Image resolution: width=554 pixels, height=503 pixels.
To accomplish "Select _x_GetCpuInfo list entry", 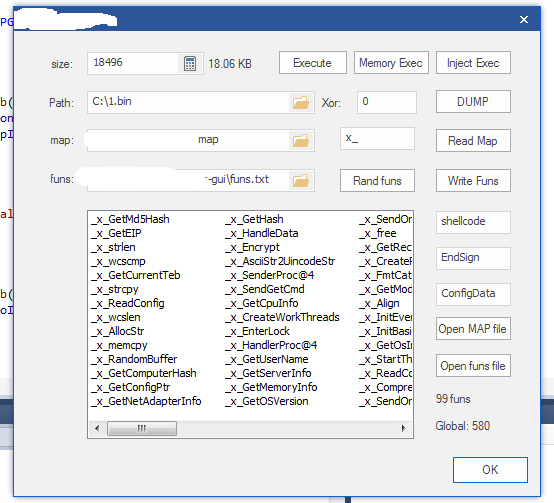I will coord(262,303).
